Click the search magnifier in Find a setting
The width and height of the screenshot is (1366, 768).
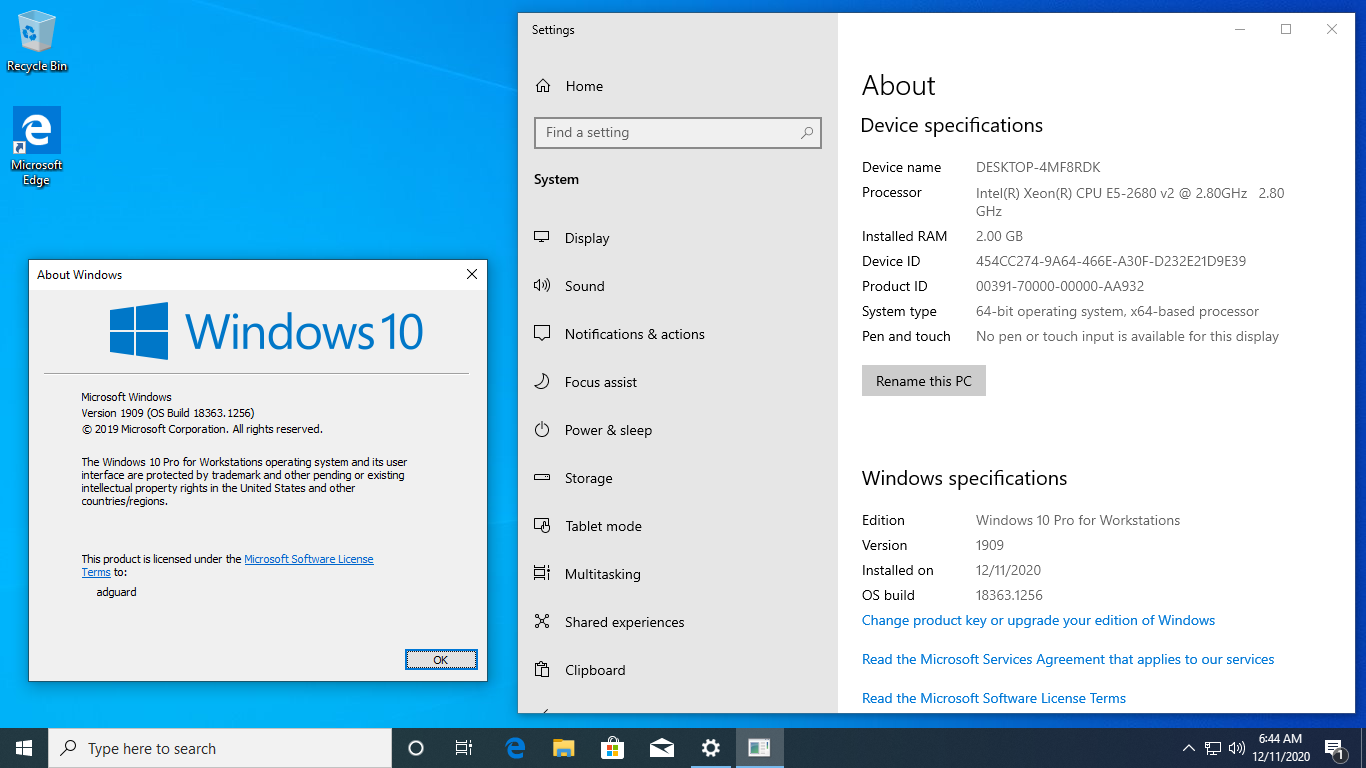point(807,132)
